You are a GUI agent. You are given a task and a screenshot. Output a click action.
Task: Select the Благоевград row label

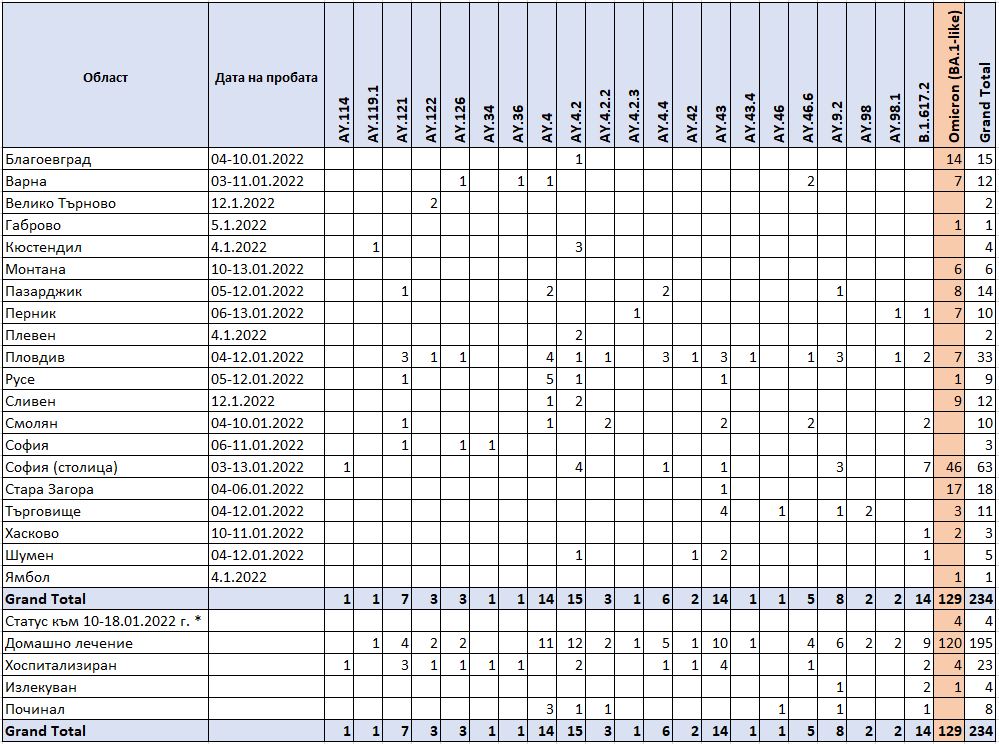[x=48, y=159]
